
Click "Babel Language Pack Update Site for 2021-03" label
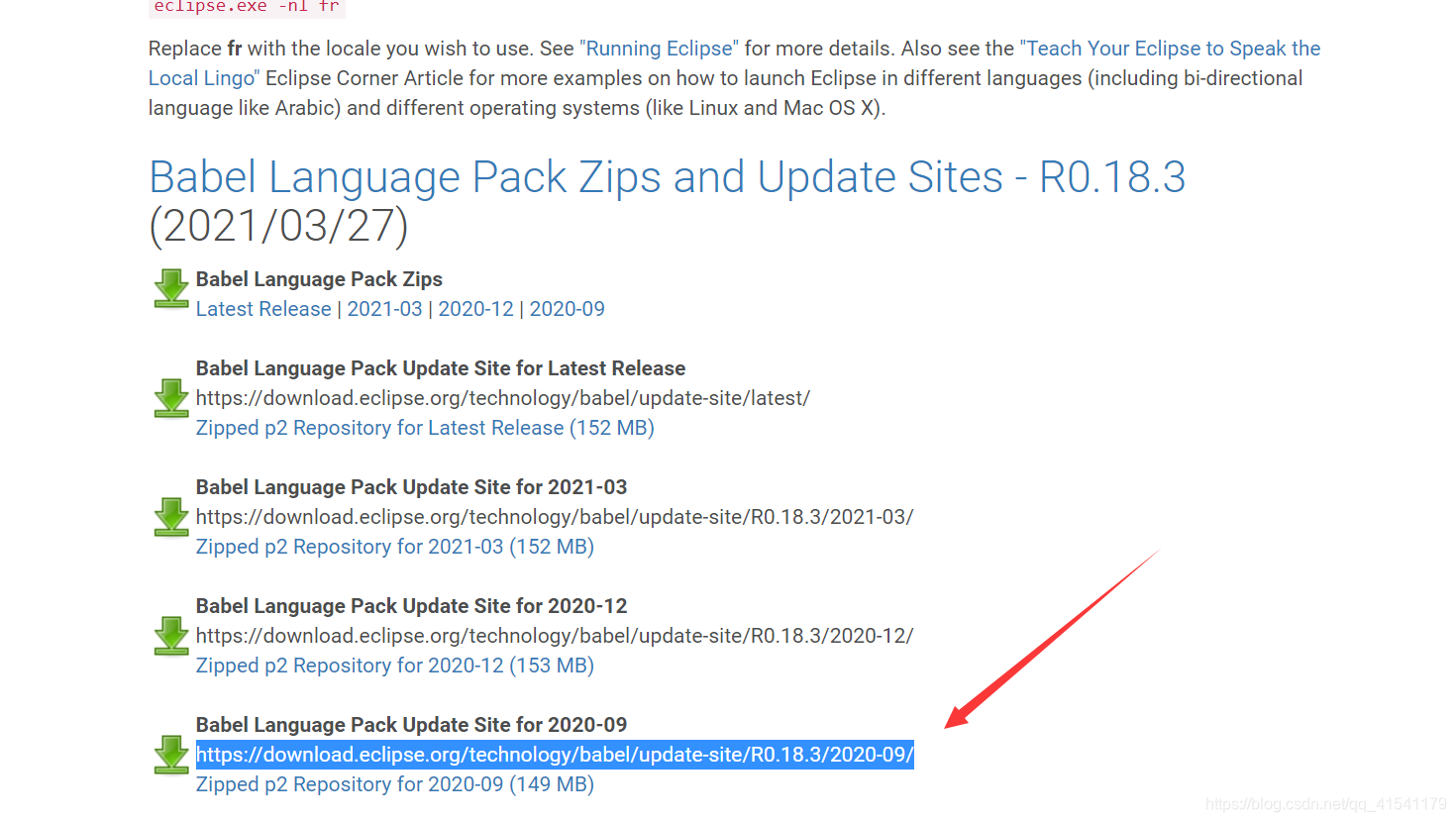point(412,487)
